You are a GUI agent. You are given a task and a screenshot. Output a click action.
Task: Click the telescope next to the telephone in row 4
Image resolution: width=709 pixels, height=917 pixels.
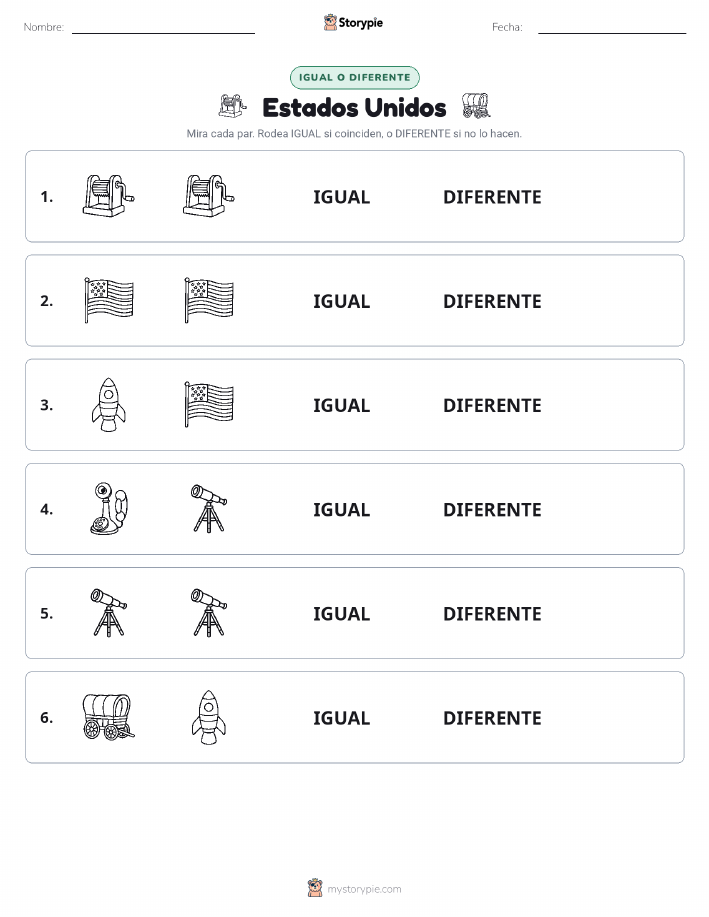[x=209, y=508]
